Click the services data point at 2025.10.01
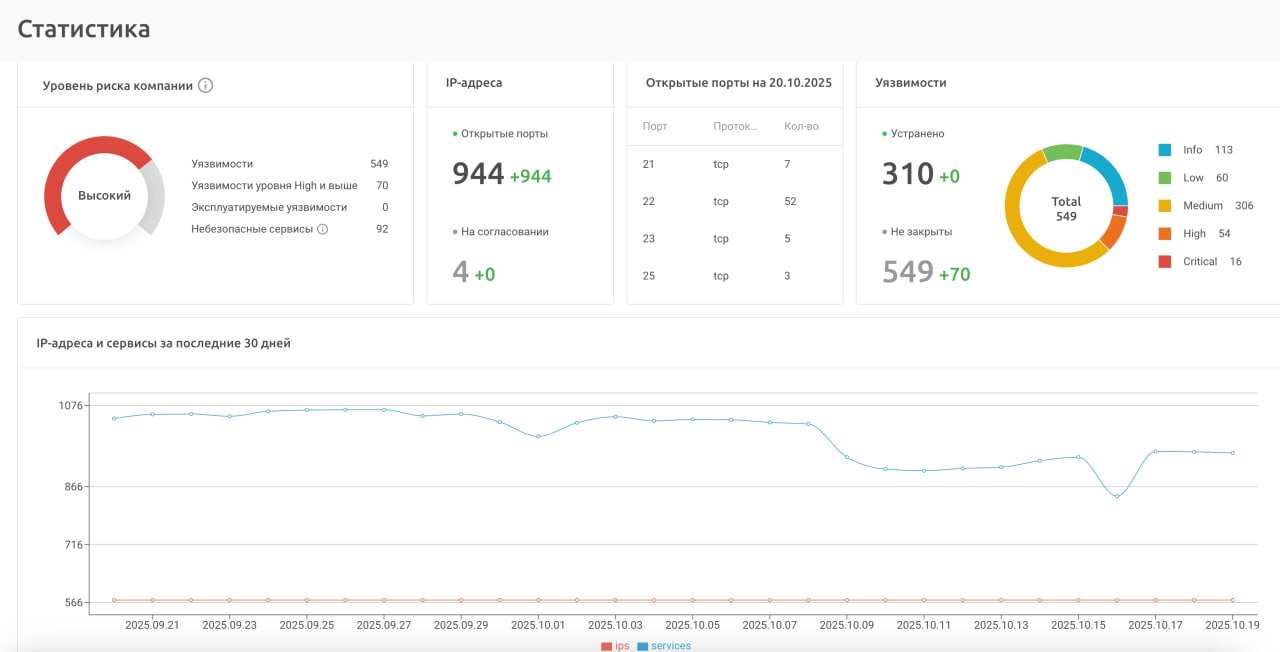1280x652 pixels. tap(538, 436)
